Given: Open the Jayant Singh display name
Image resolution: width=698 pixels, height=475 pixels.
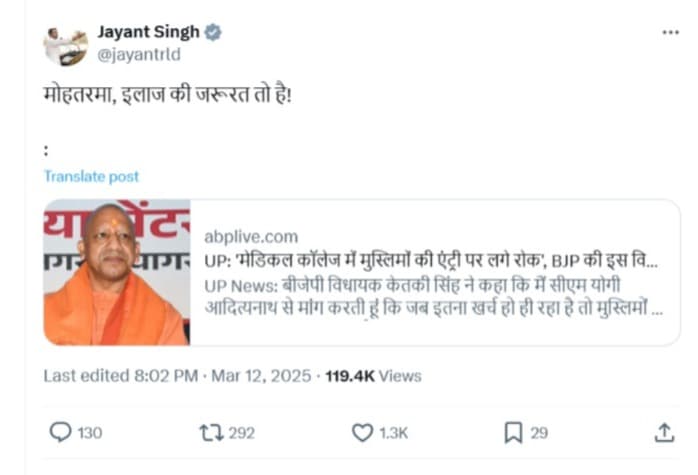Looking at the screenshot, I should (148, 32).
